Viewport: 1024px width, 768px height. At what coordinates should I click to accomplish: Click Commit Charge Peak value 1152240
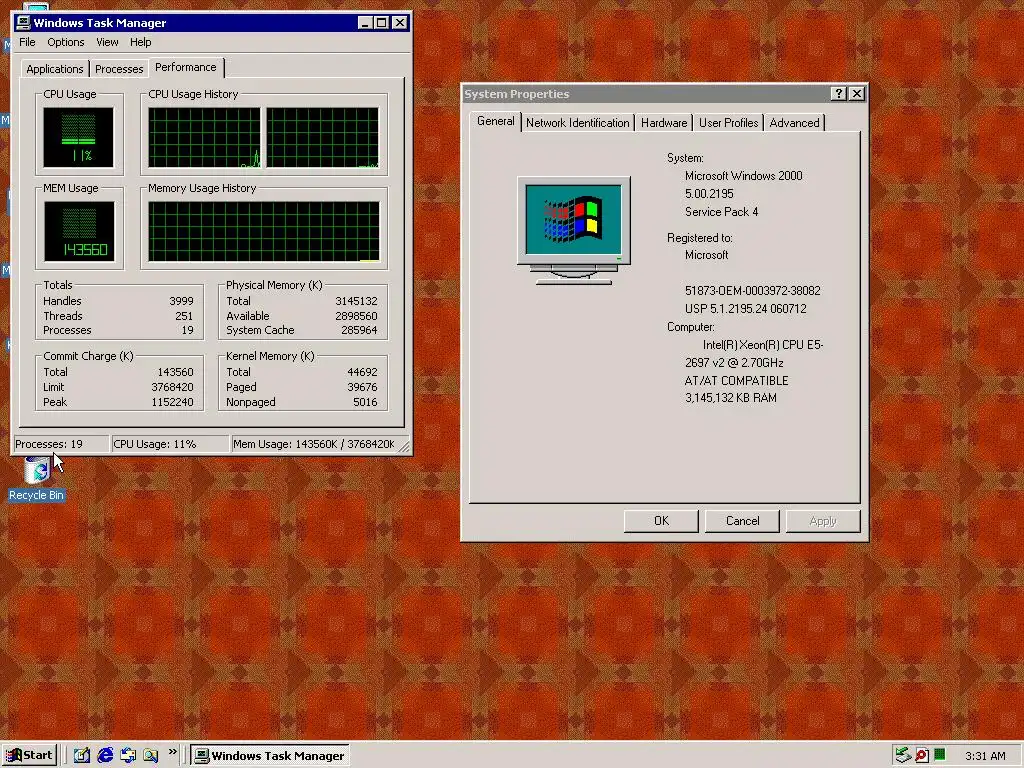click(172, 402)
